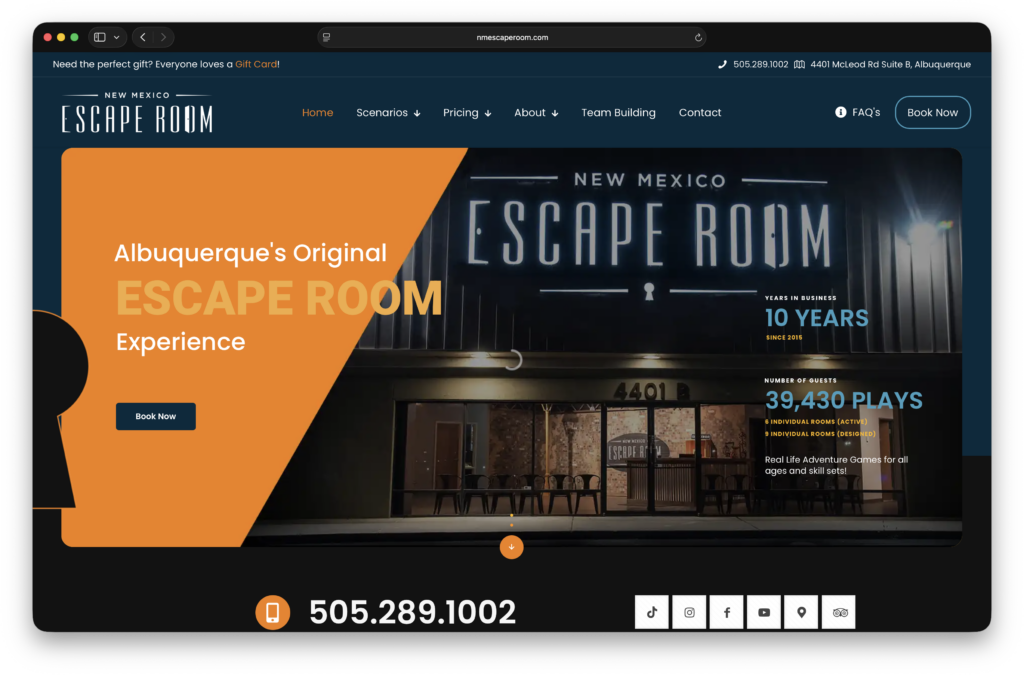Click the nmescaperoom.com address bar
Screen dimensions: 1024x675
(512, 37)
